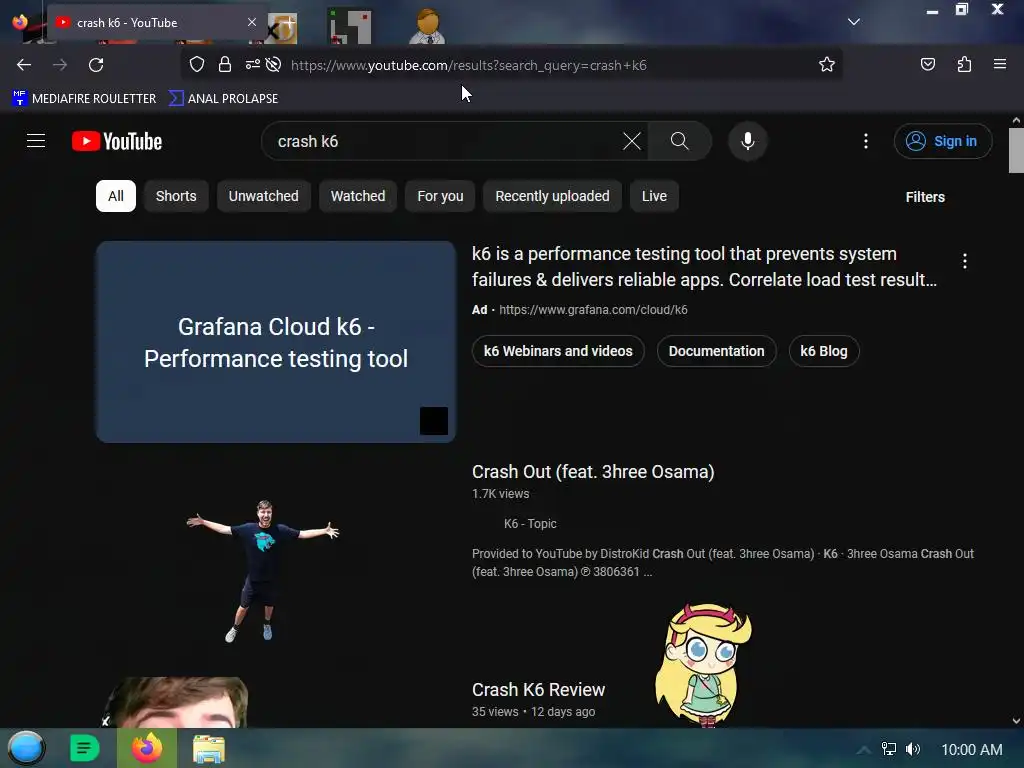Clear the search box with the X

632,141
